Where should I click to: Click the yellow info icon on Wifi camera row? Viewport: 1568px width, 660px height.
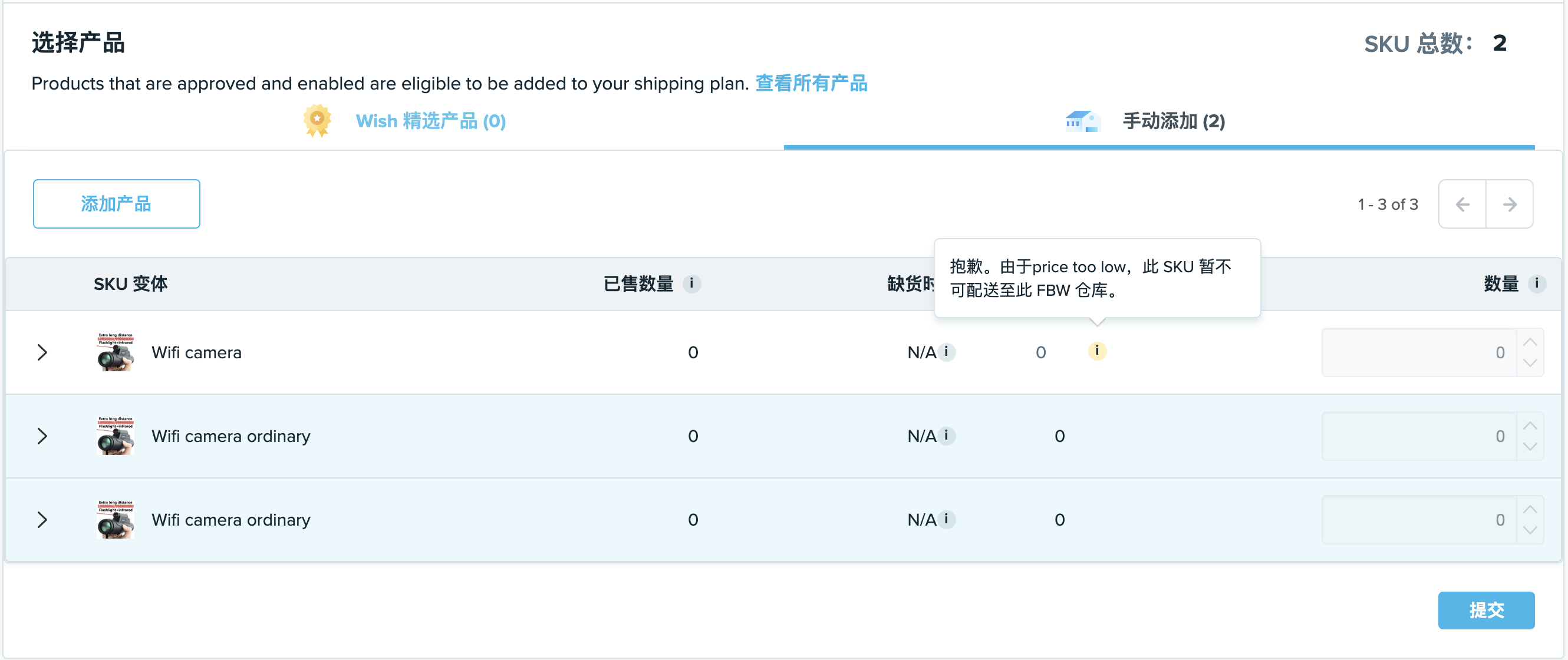(x=1098, y=352)
